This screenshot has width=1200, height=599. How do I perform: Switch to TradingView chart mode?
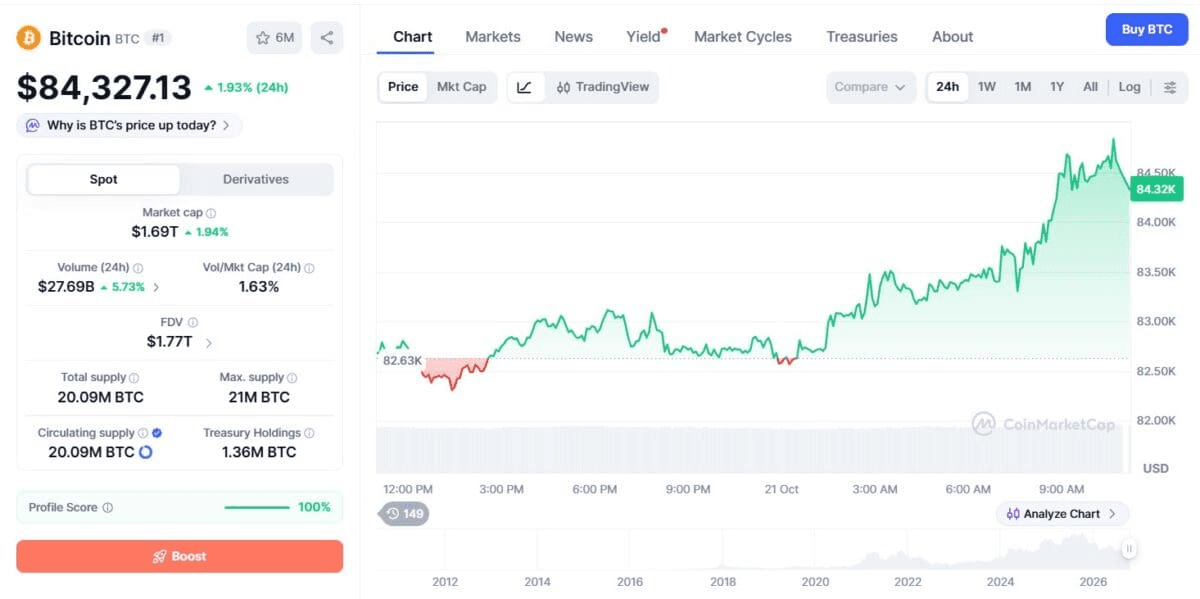click(x=603, y=87)
